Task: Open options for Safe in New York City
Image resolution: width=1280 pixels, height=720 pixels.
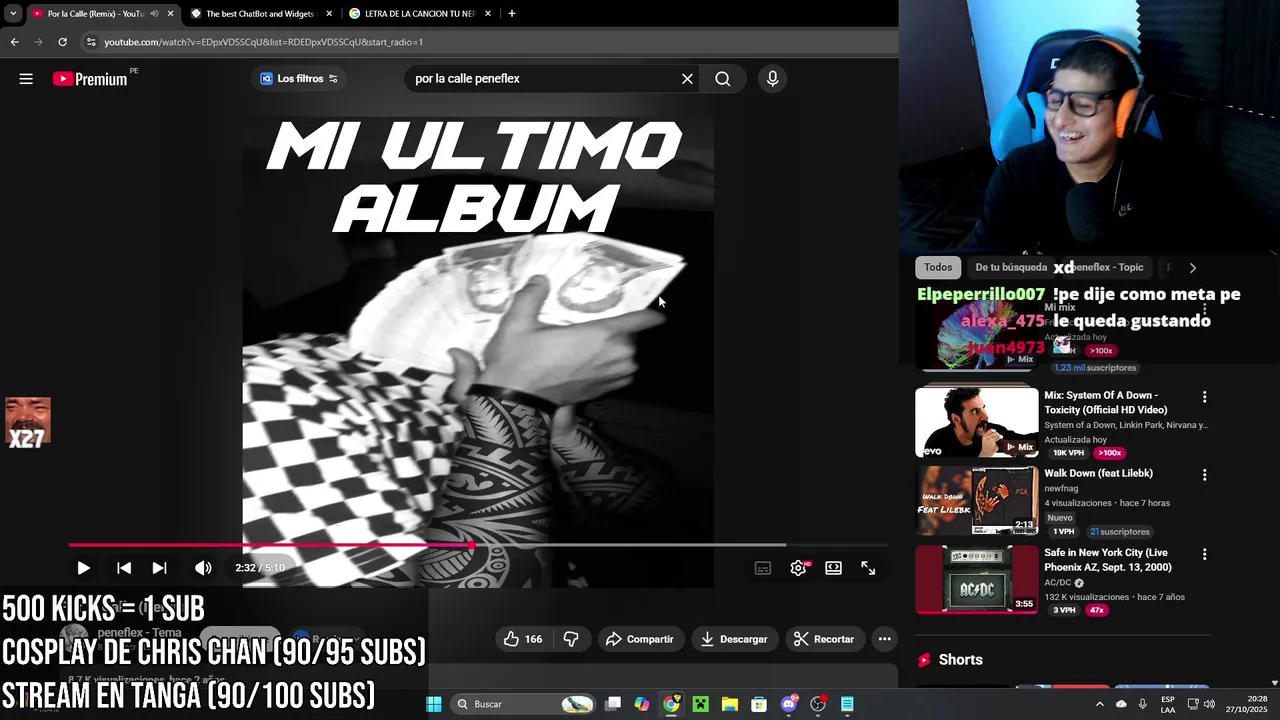Action: click(1204, 554)
